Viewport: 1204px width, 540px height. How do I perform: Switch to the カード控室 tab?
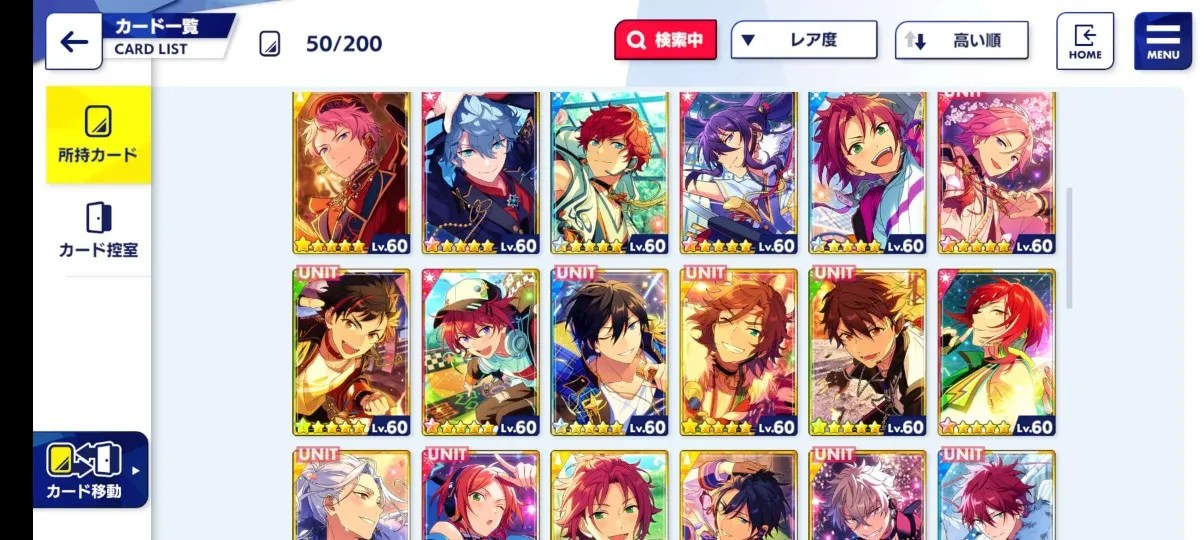98,230
